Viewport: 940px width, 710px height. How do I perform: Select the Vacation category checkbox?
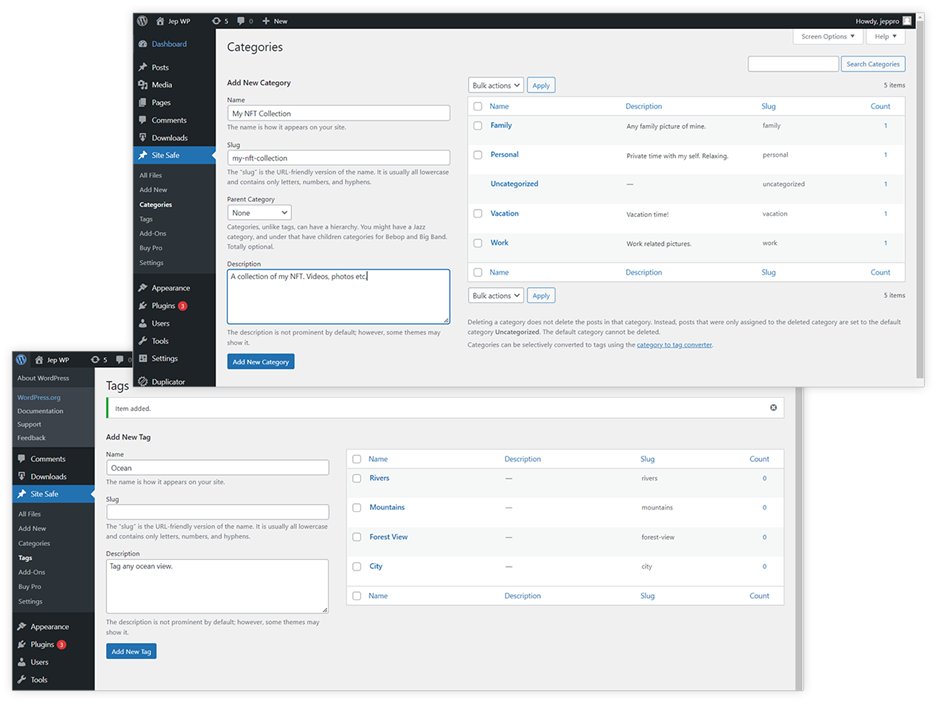[x=477, y=214]
